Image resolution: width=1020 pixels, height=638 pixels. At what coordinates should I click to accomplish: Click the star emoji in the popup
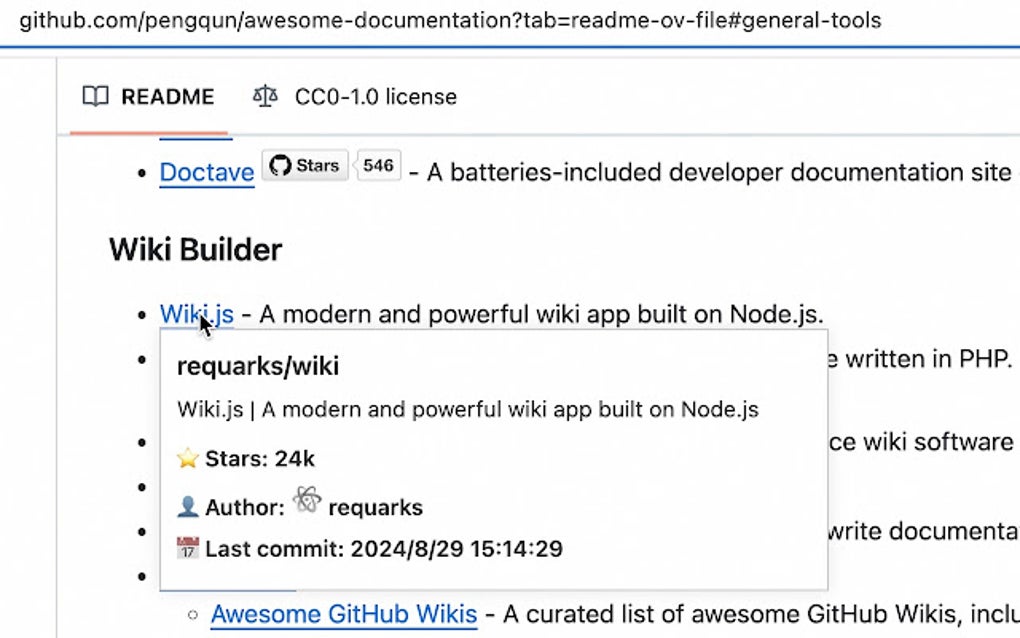[x=188, y=459]
